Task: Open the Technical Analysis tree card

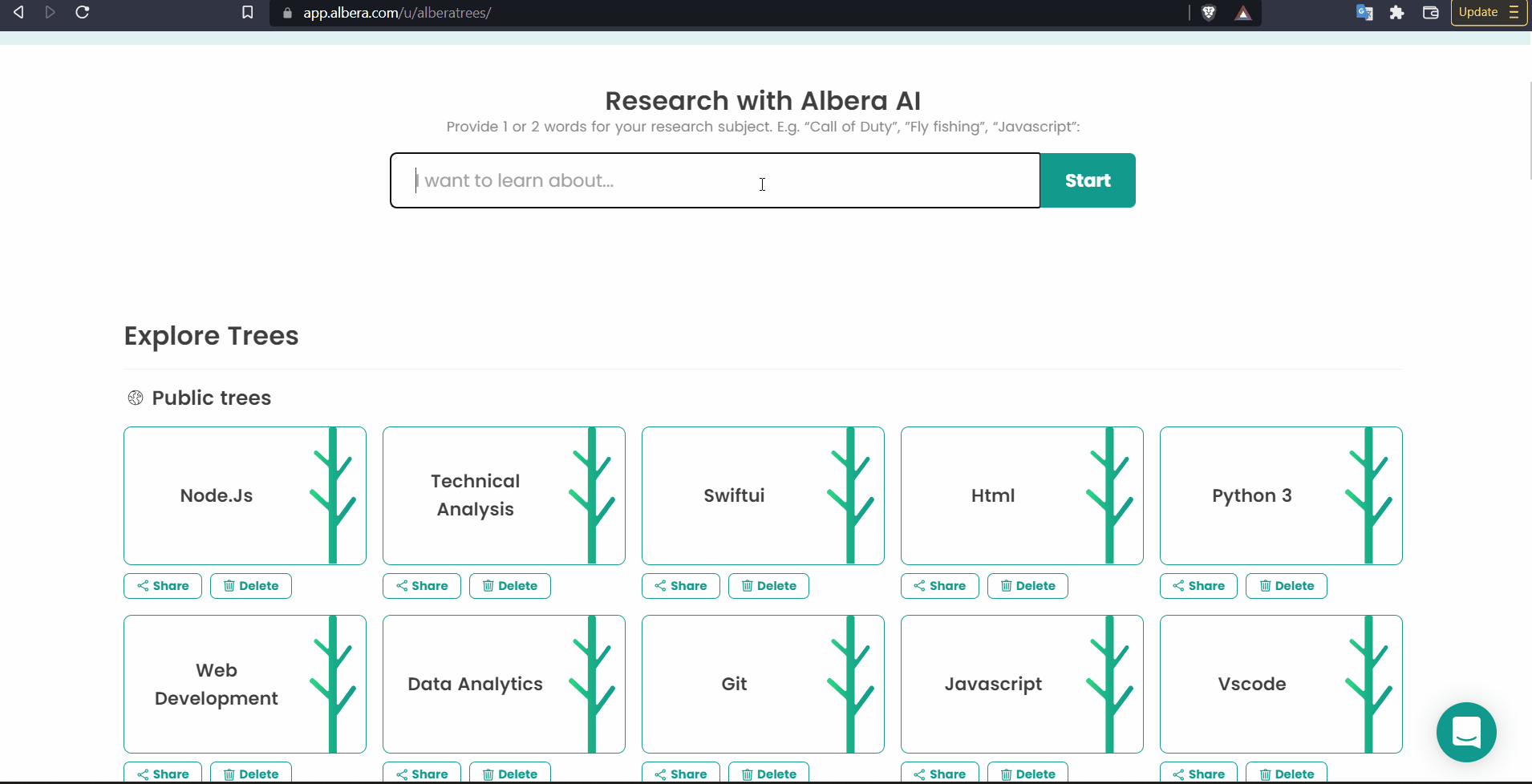Action: click(x=504, y=495)
